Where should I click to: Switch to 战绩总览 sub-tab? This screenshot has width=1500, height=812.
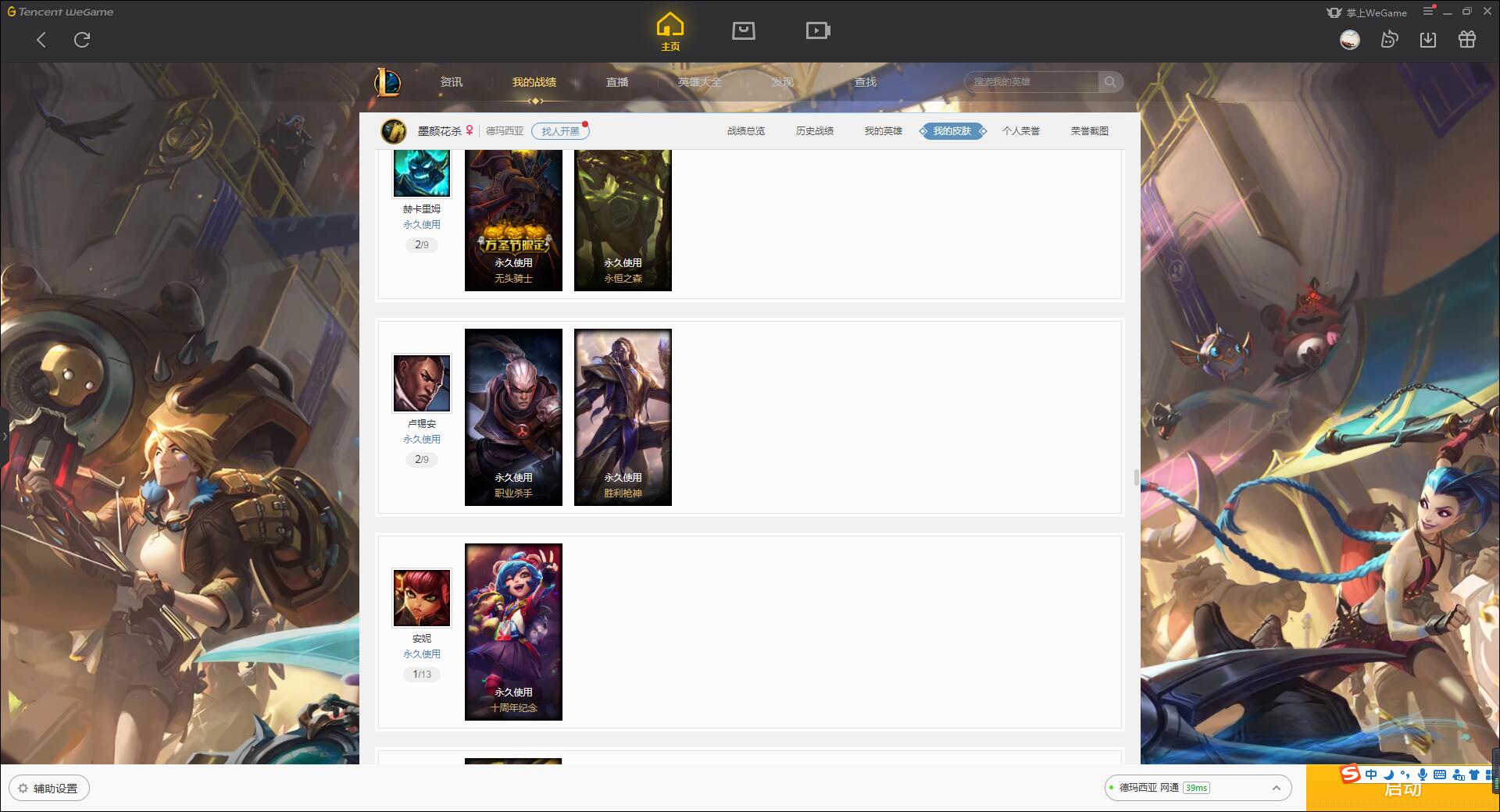[746, 131]
